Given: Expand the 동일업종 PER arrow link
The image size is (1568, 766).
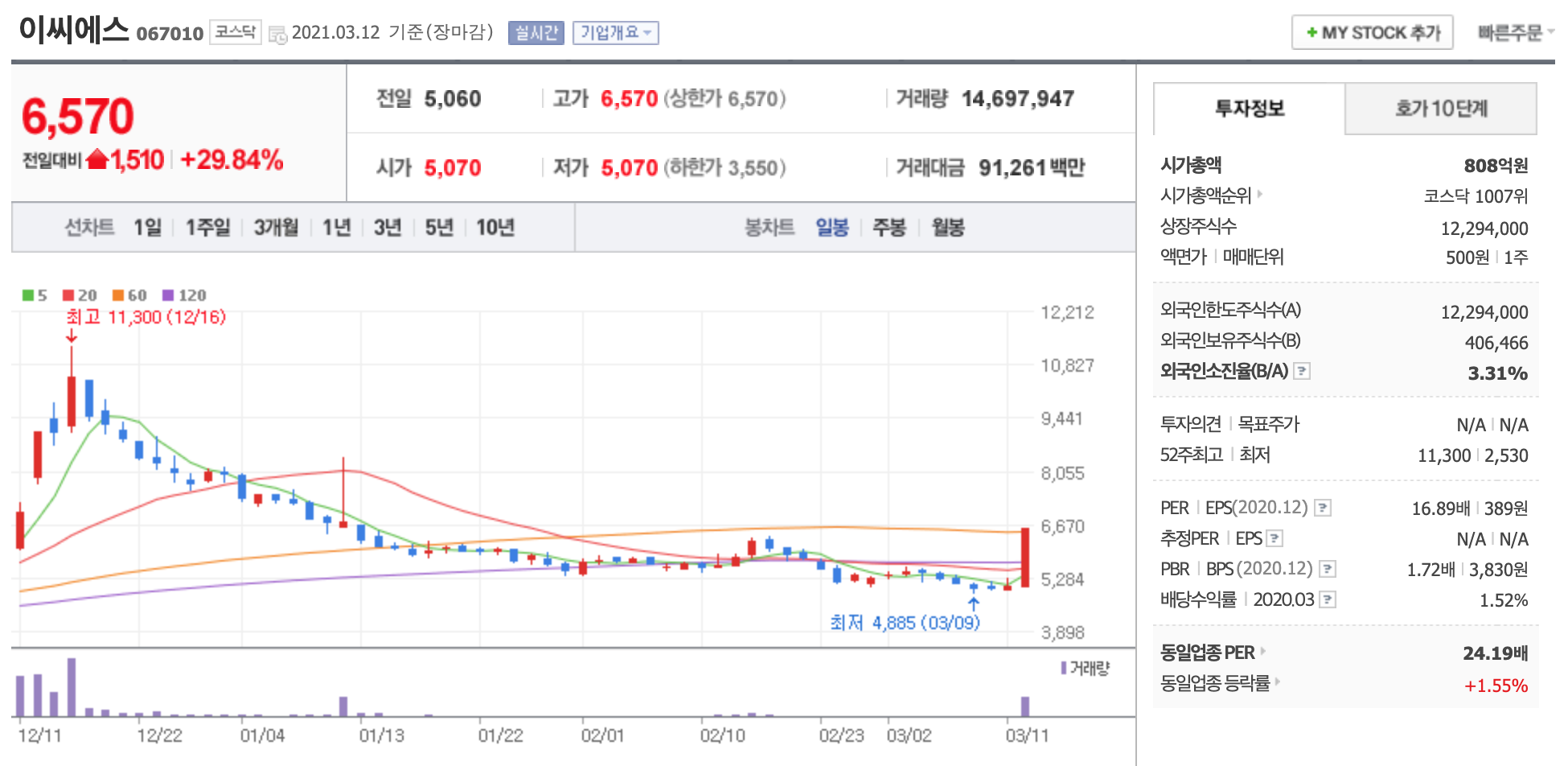Looking at the screenshot, I should 1263,651.
